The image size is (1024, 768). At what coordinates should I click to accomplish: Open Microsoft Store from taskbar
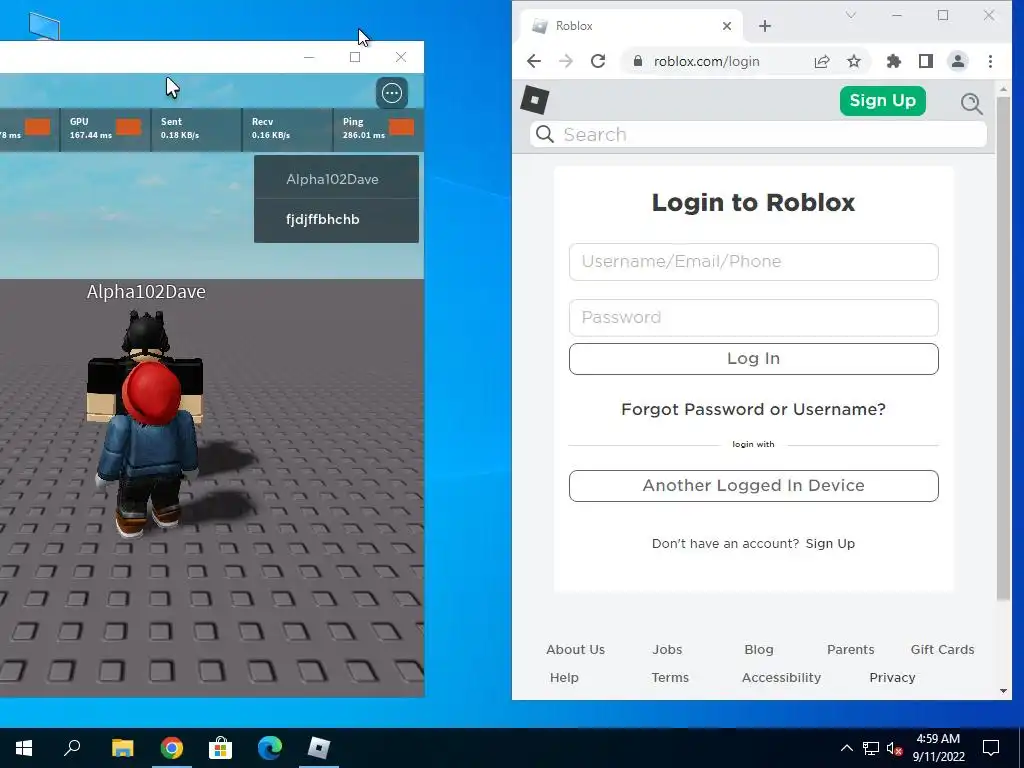[220, 748]
